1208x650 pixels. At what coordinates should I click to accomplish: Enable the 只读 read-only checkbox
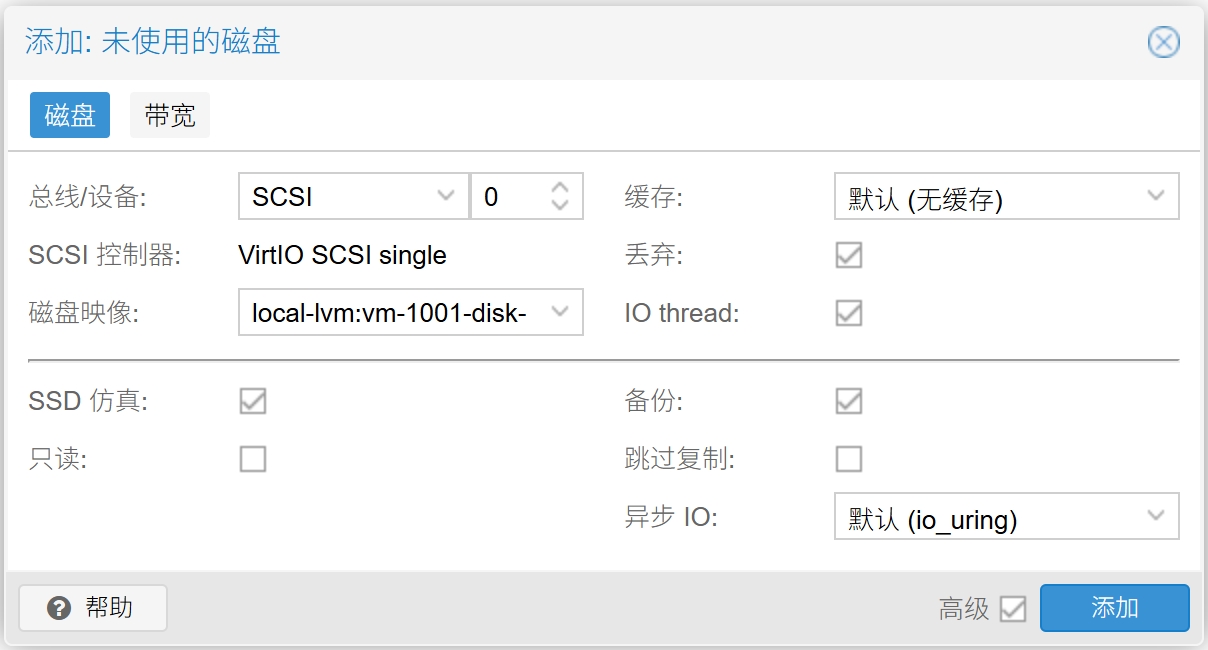pyautogui.click(x=253, y=459)
